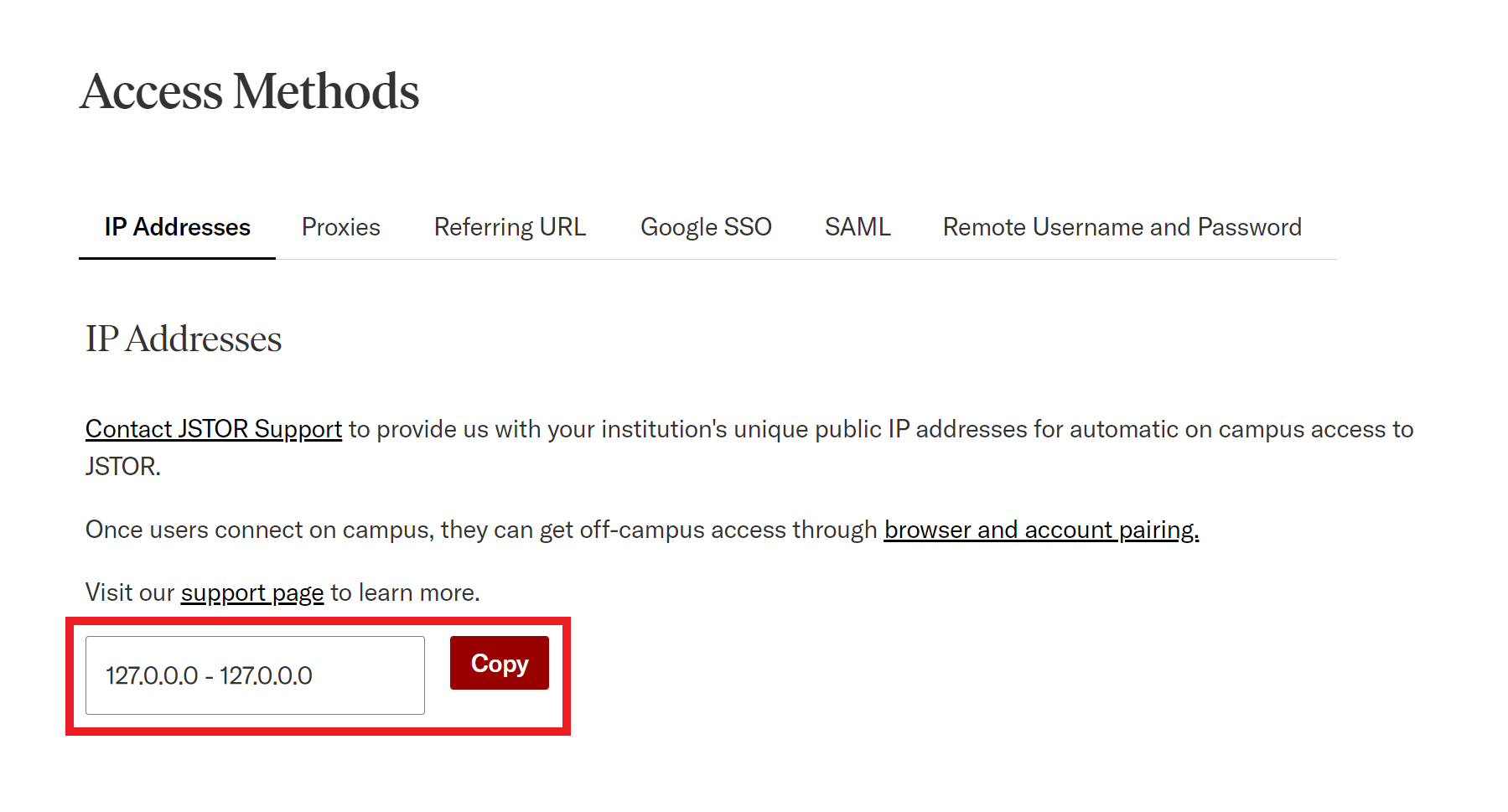Click the text "to learn more."
Screen dimensions: 1508x812
click(405, 592)
